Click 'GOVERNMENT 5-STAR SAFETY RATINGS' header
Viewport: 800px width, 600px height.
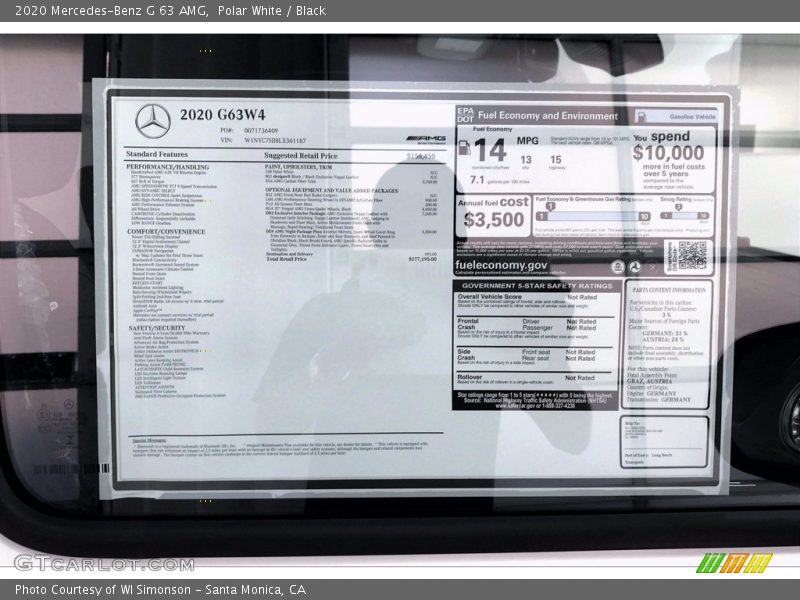pos(537,286)
